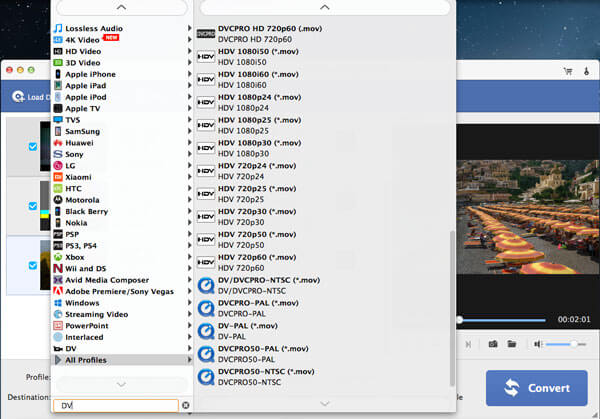
Task: Select the Avid Media Composer category
Action: [x=122, y=280]
